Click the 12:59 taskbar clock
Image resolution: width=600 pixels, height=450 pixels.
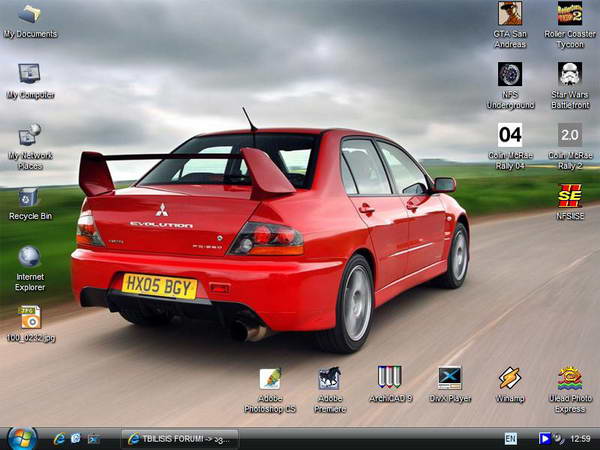click(580, 439)
